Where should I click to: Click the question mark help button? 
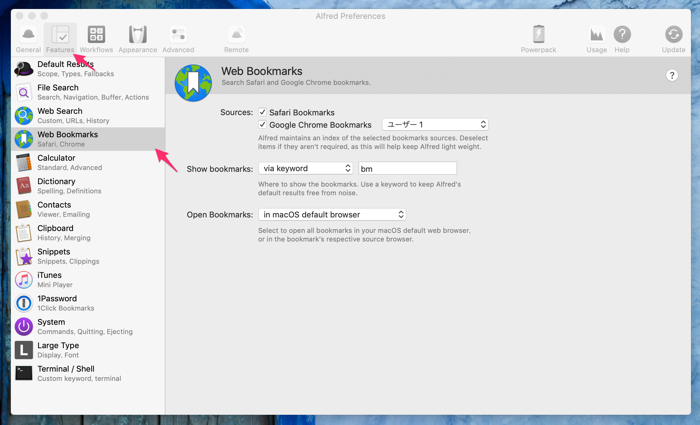click(x=672, y=76)
